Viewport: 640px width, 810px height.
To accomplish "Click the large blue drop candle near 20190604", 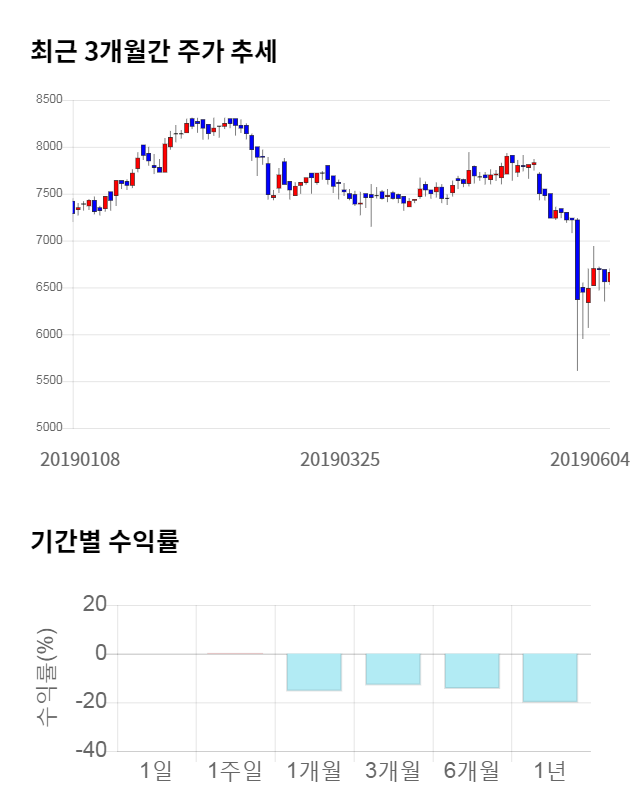I will pyautogui.click(x=577, y=259).
